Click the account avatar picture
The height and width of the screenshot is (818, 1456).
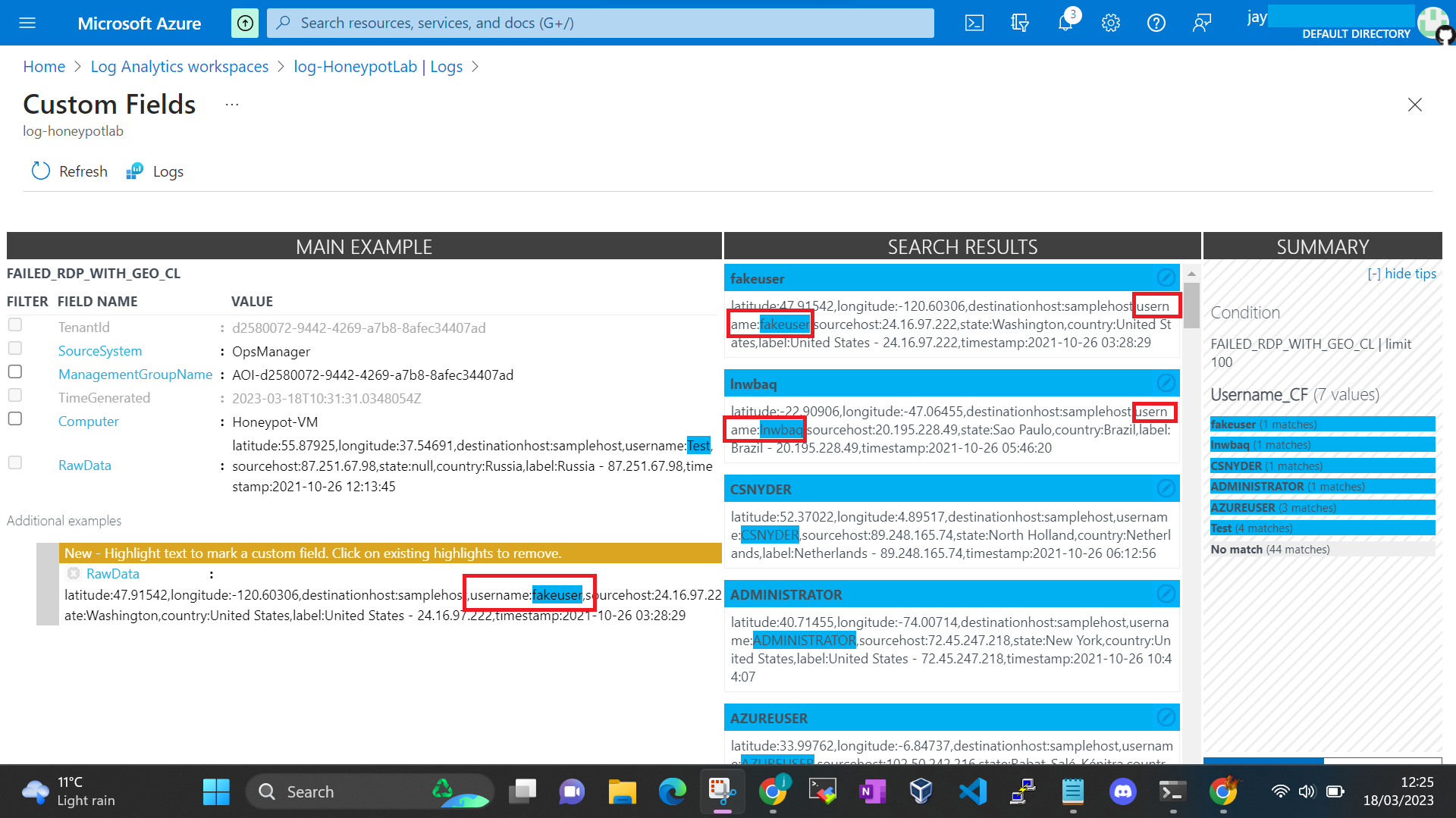(1432, 23)
